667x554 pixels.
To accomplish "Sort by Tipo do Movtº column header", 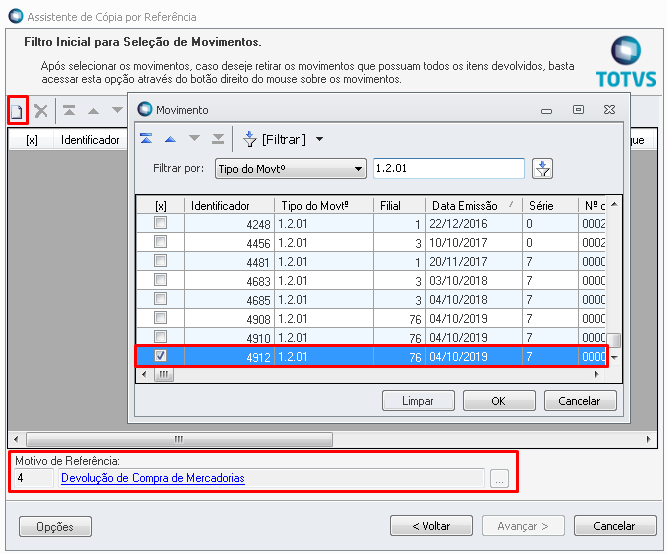I will pos(324,206).
